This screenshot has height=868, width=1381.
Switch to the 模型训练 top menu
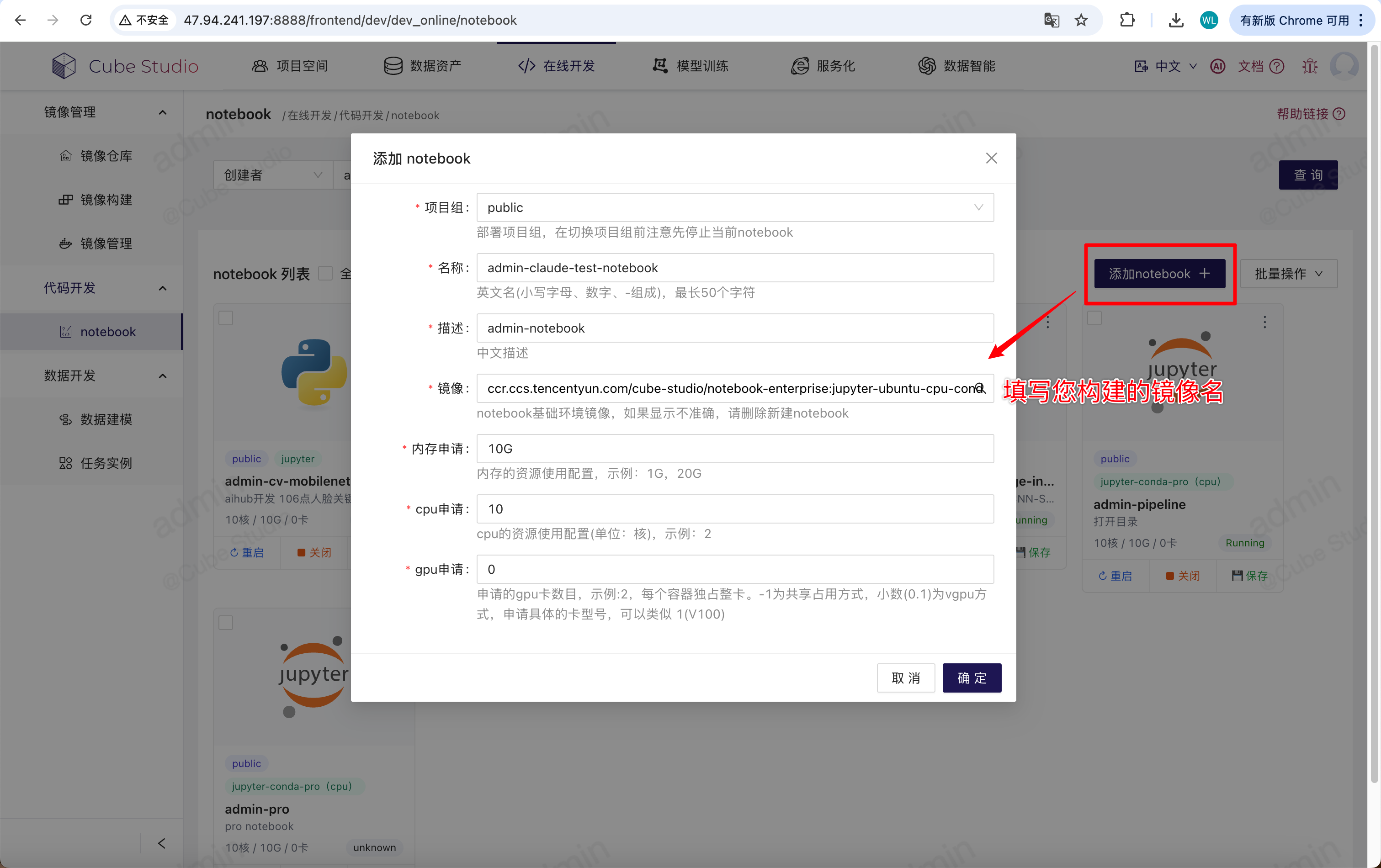coord(690,66)
